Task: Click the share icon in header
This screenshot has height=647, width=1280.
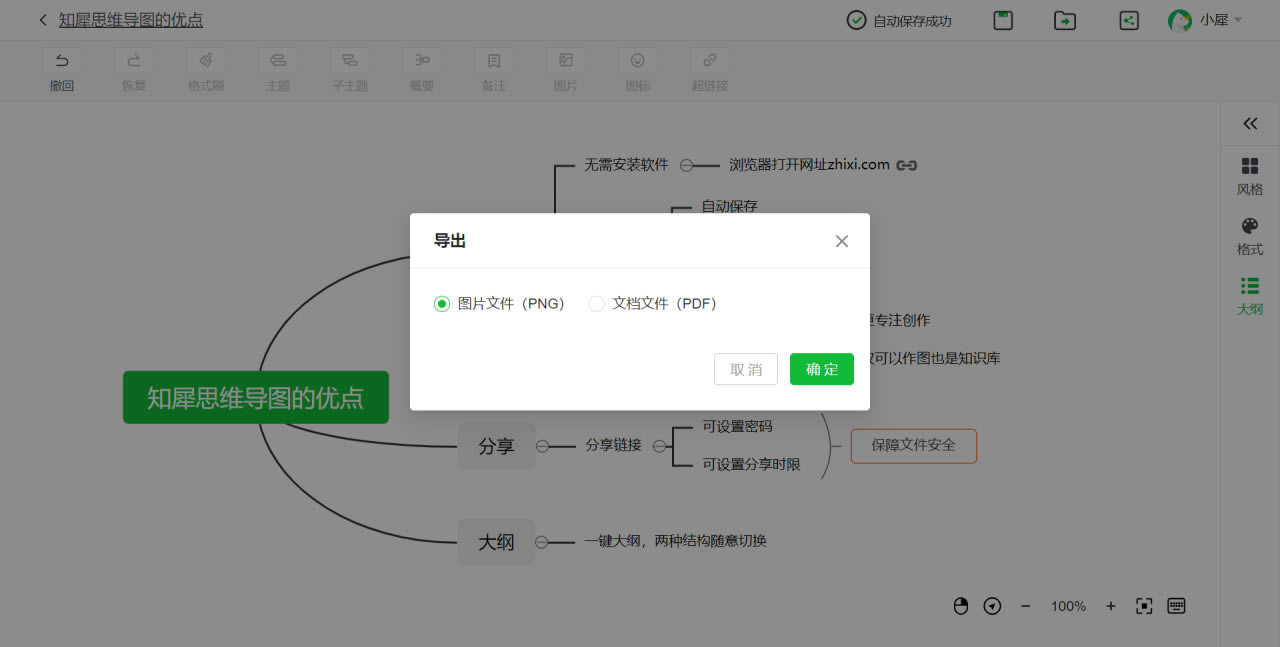Action: click(x=1129, y=20)
